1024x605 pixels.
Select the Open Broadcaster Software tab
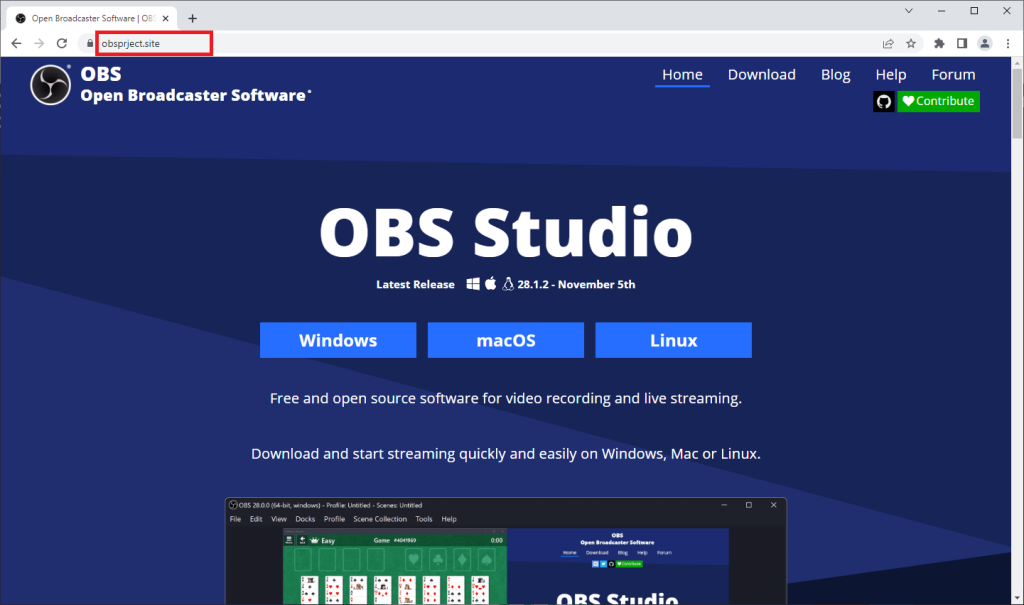click(x=91, y=18)
